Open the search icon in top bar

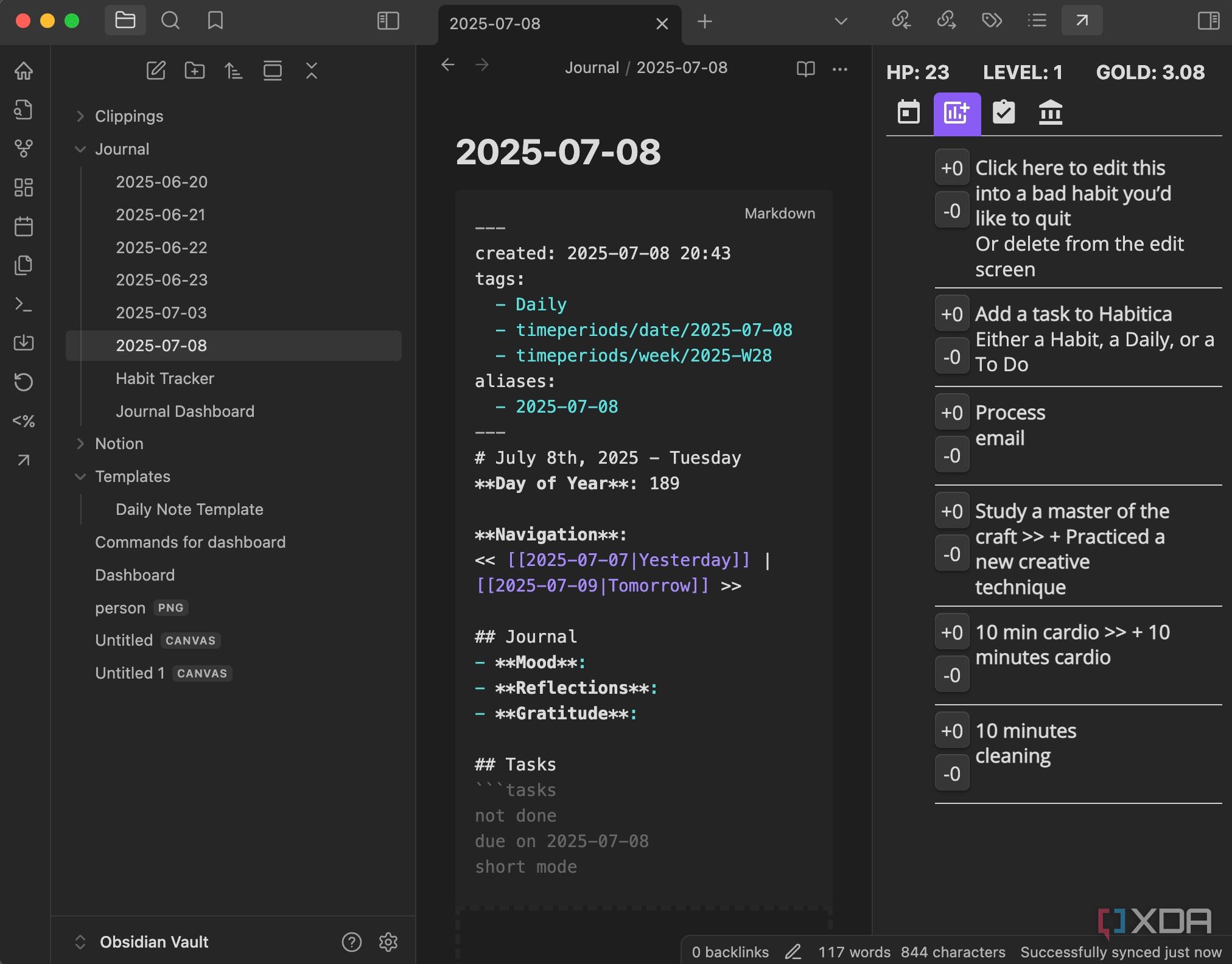click(170, 21)
